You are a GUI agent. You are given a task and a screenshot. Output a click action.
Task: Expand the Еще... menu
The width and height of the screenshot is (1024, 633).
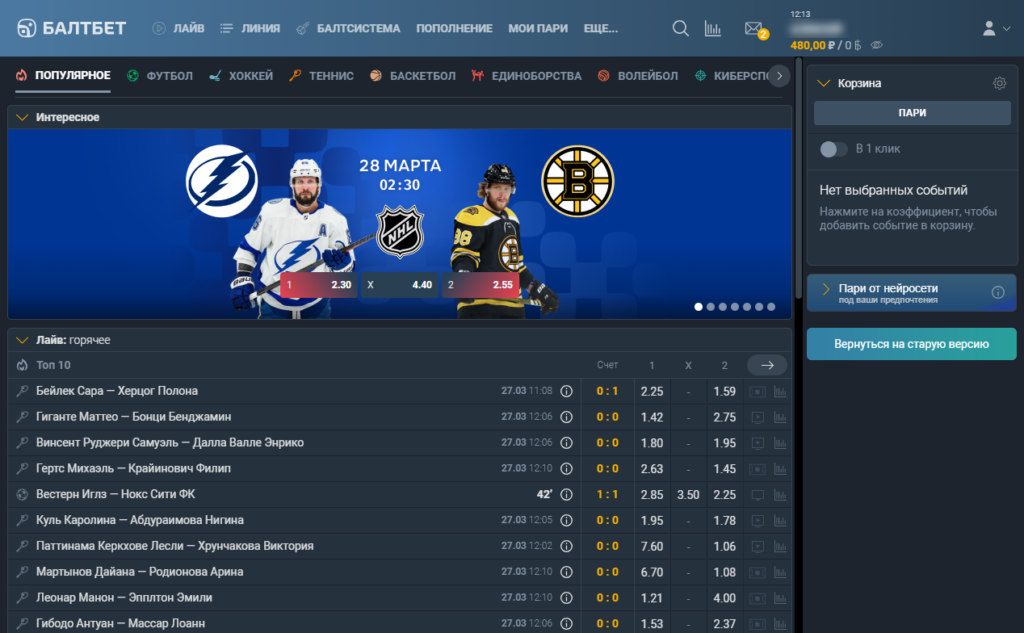[601, 29]
